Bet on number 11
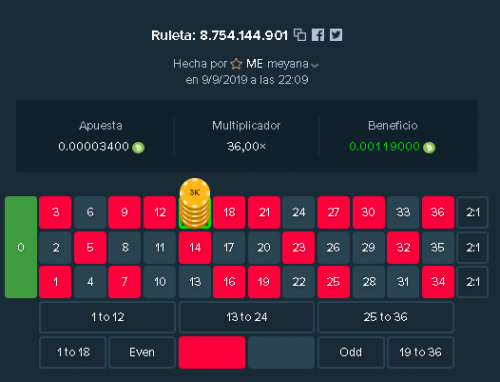 [x=160, y=248]
